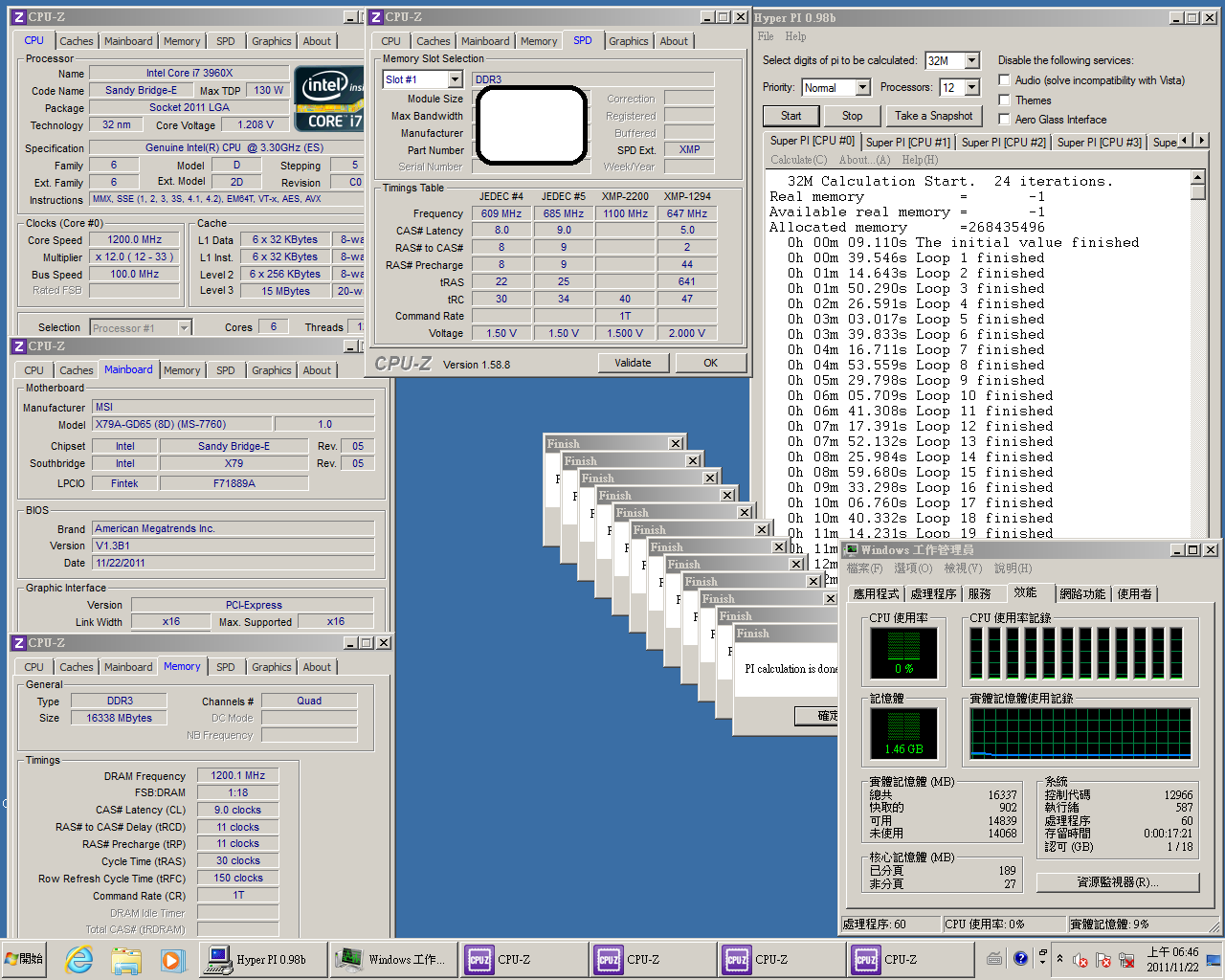Image resolution: width=1225 pixels, height=980 pixels.
Task: Open the Graphics tab in the CPU-Z SPD window
Action: pyautogui.click(x=628, y=41)
